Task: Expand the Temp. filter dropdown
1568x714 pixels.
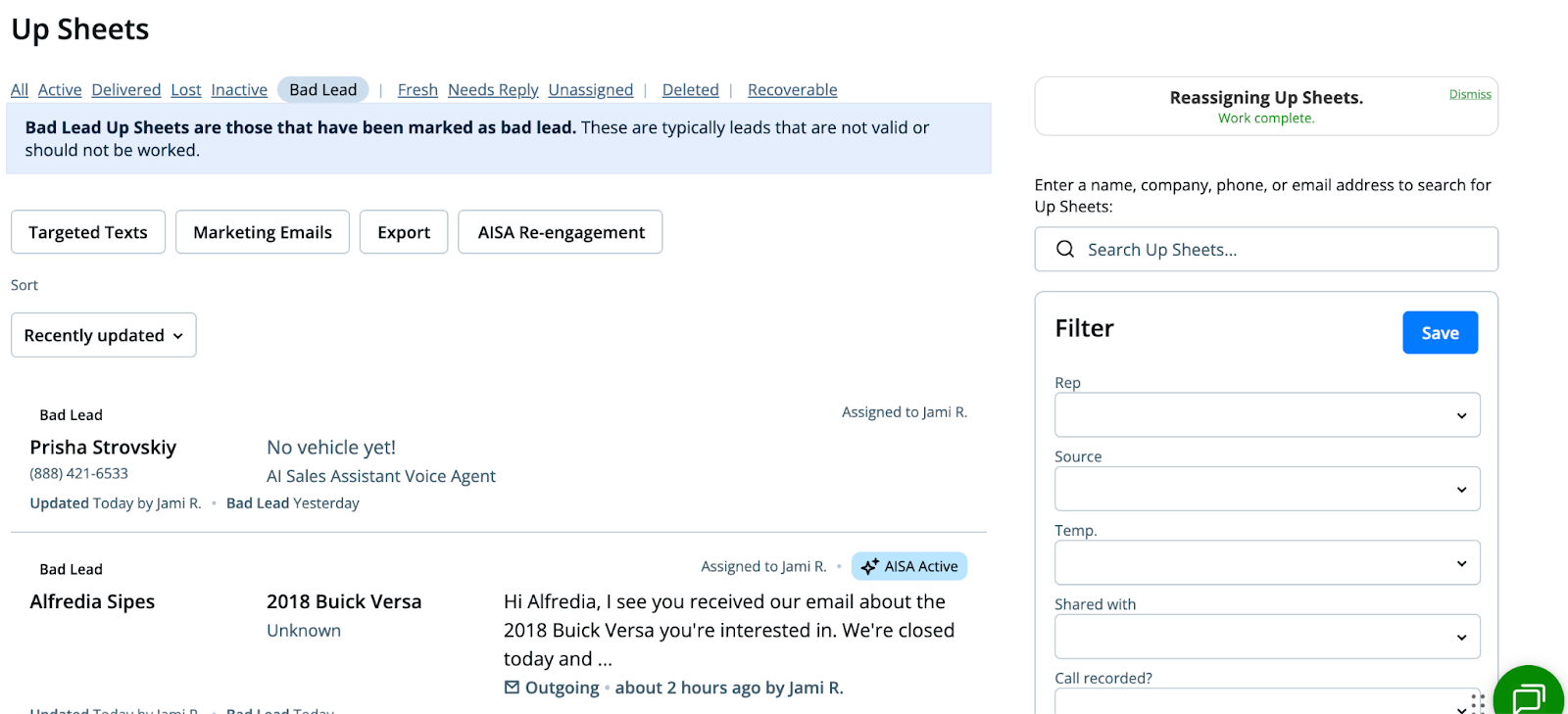Action: click(x=1267, y=563)
